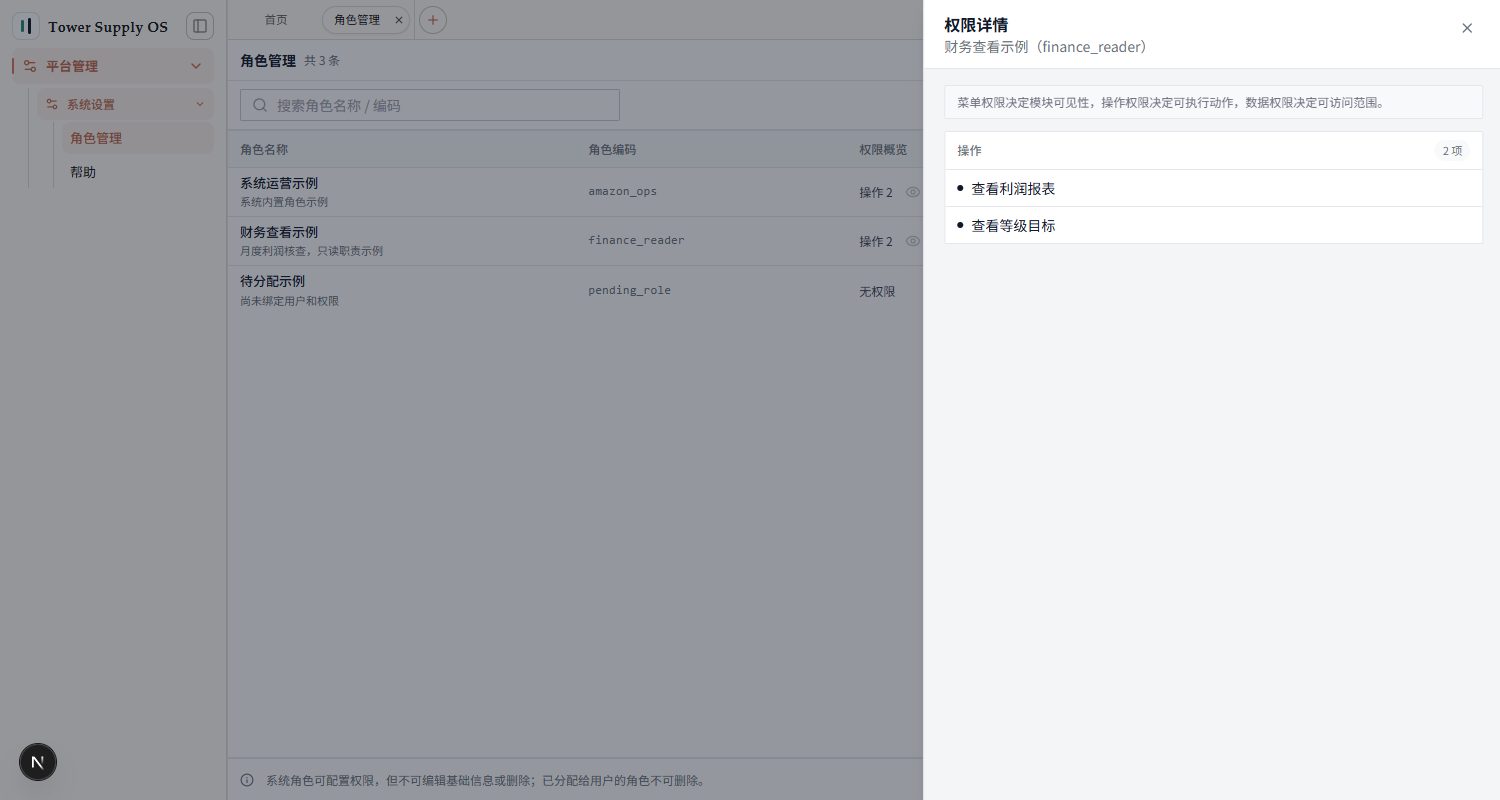Screen dimensions: 1500x800
Task: Add a new tab with plus icon
Action: pyautogui.click(x=433, y=20)
